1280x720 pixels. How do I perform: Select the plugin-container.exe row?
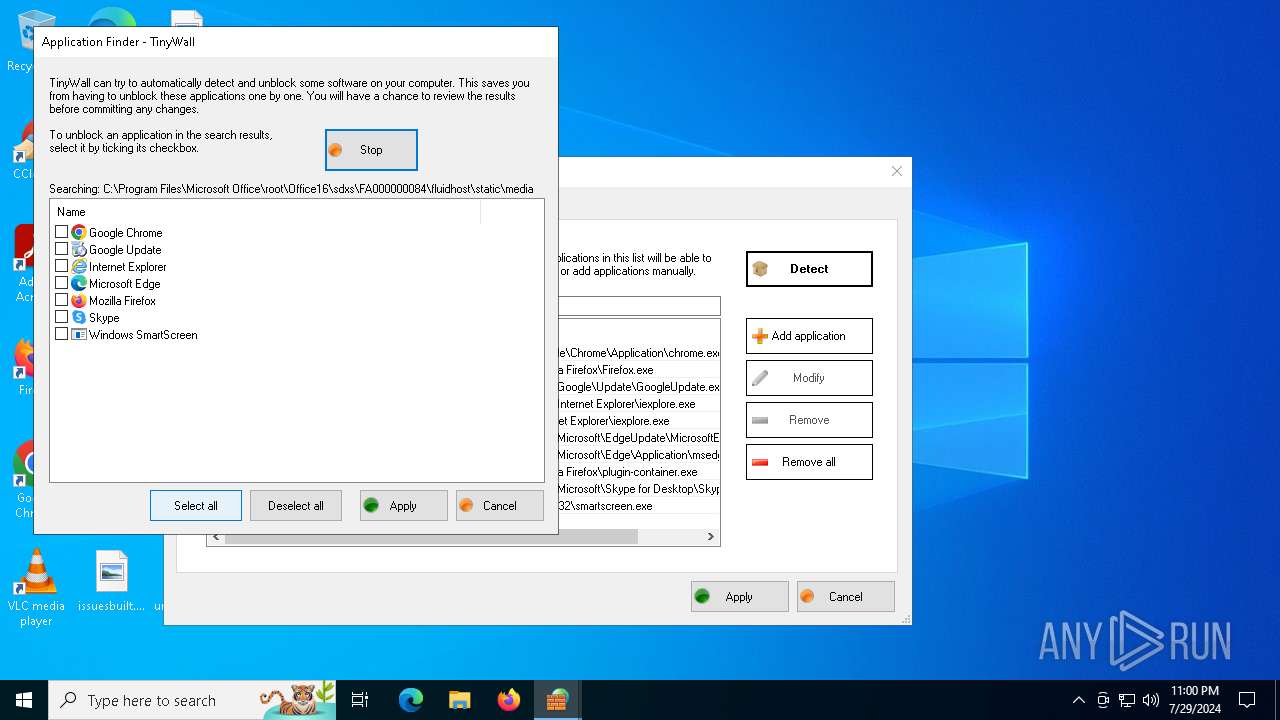[x=639, y=472]
